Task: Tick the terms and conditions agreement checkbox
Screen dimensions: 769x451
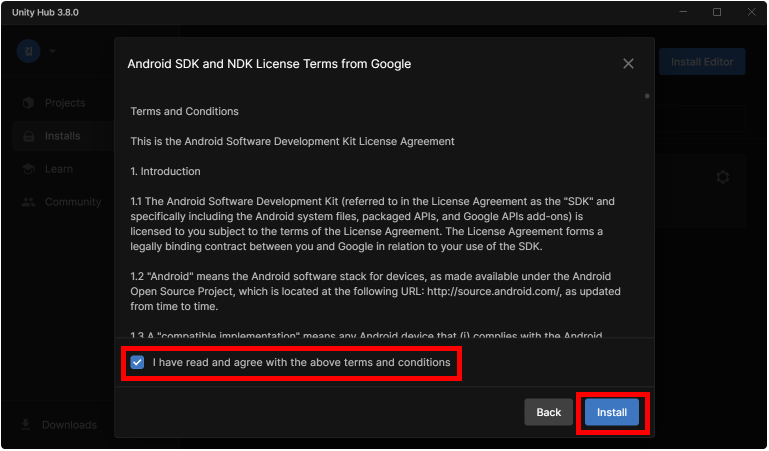Action: (x=137, y=363)
